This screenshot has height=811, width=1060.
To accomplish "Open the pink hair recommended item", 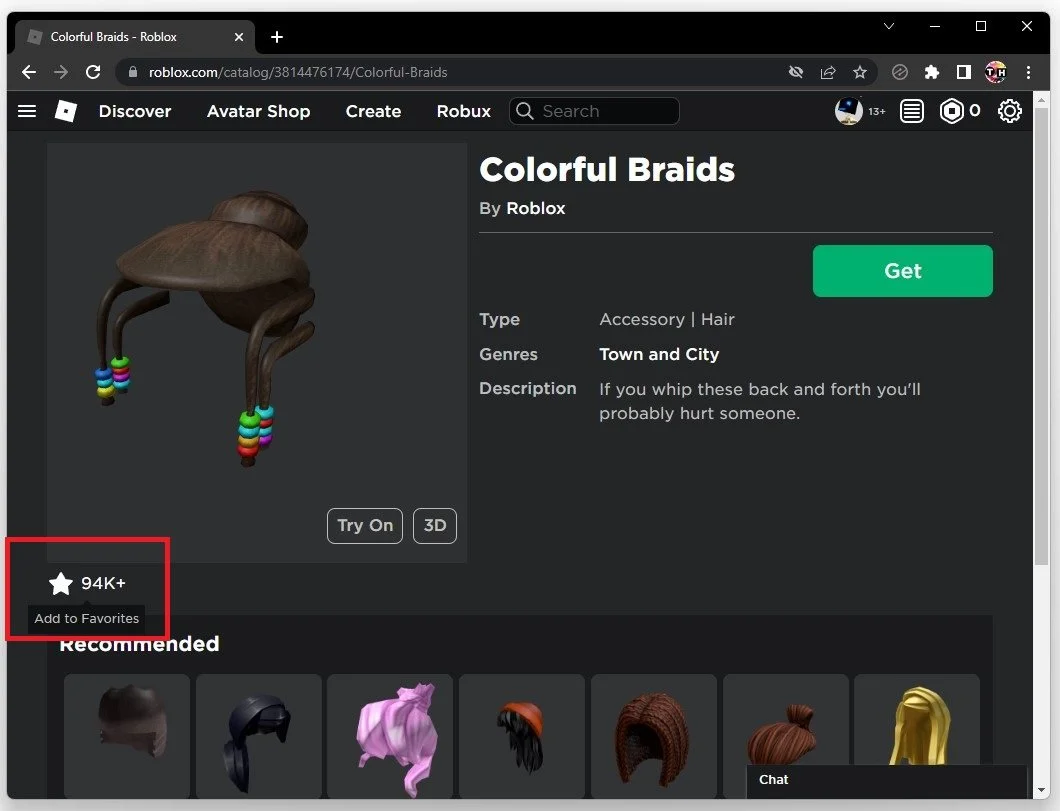I will pos(390,737).
